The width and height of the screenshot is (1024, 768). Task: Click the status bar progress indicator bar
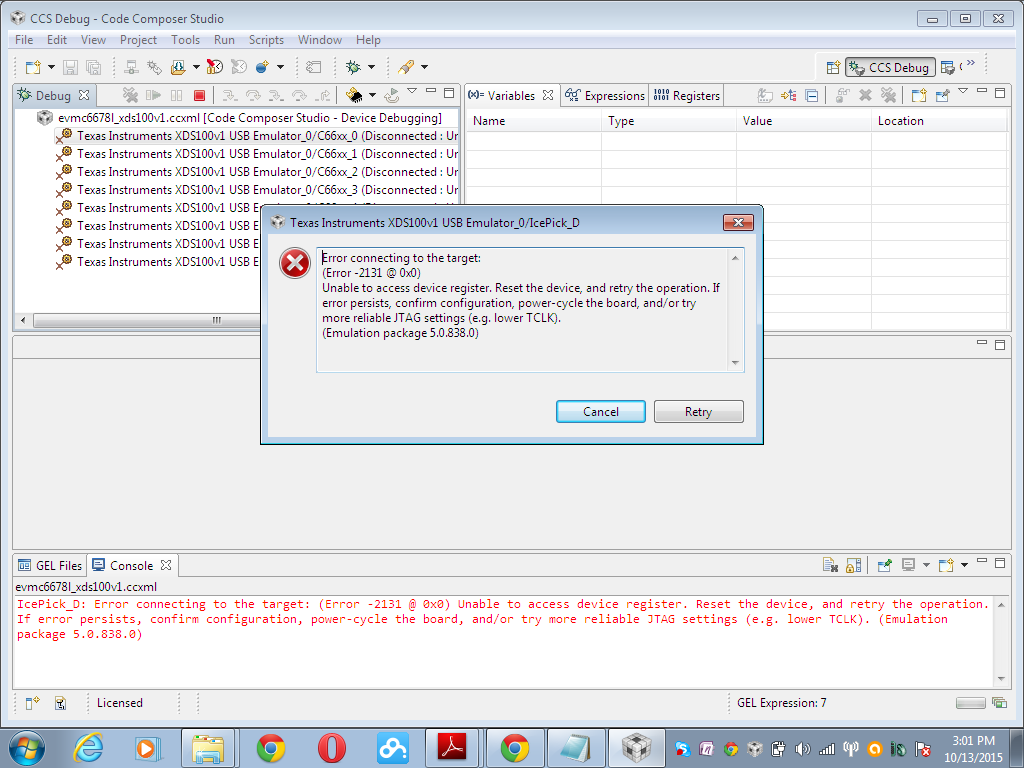pyautogui.click(x=970, y=703)
